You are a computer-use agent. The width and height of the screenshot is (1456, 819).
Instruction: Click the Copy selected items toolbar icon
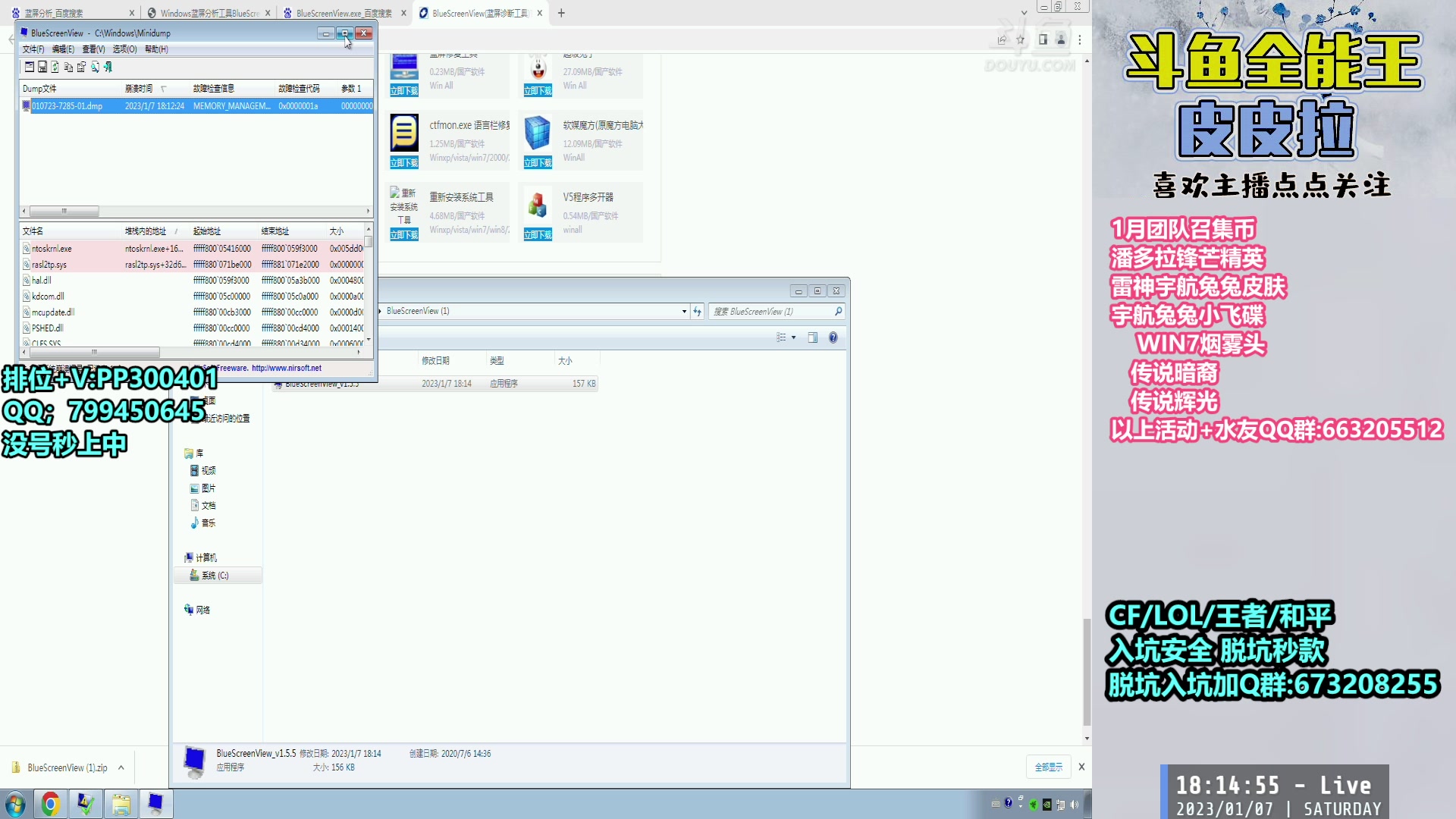tap(68, 67)
